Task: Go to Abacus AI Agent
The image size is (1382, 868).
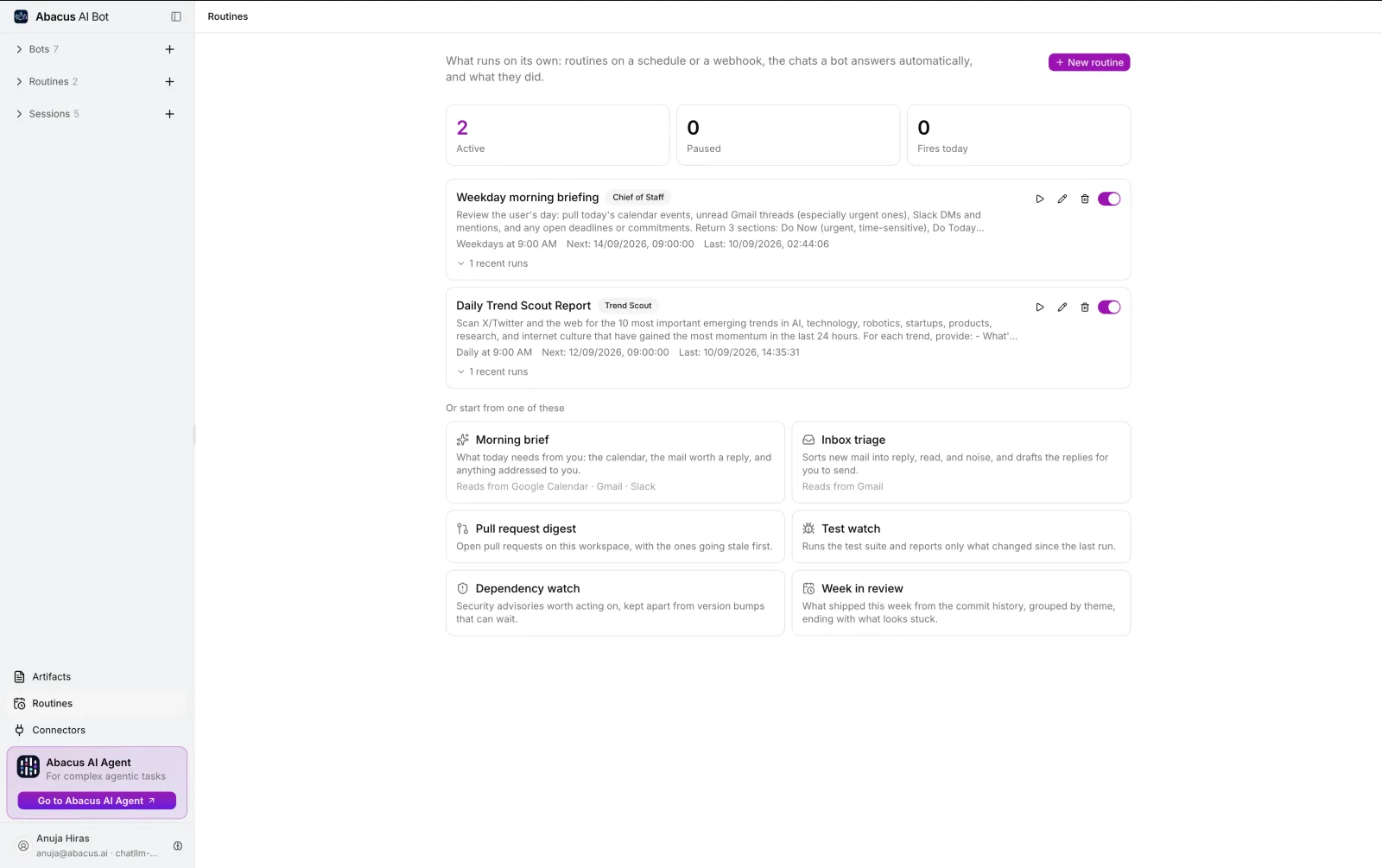Action: click(x=97, y=801)
